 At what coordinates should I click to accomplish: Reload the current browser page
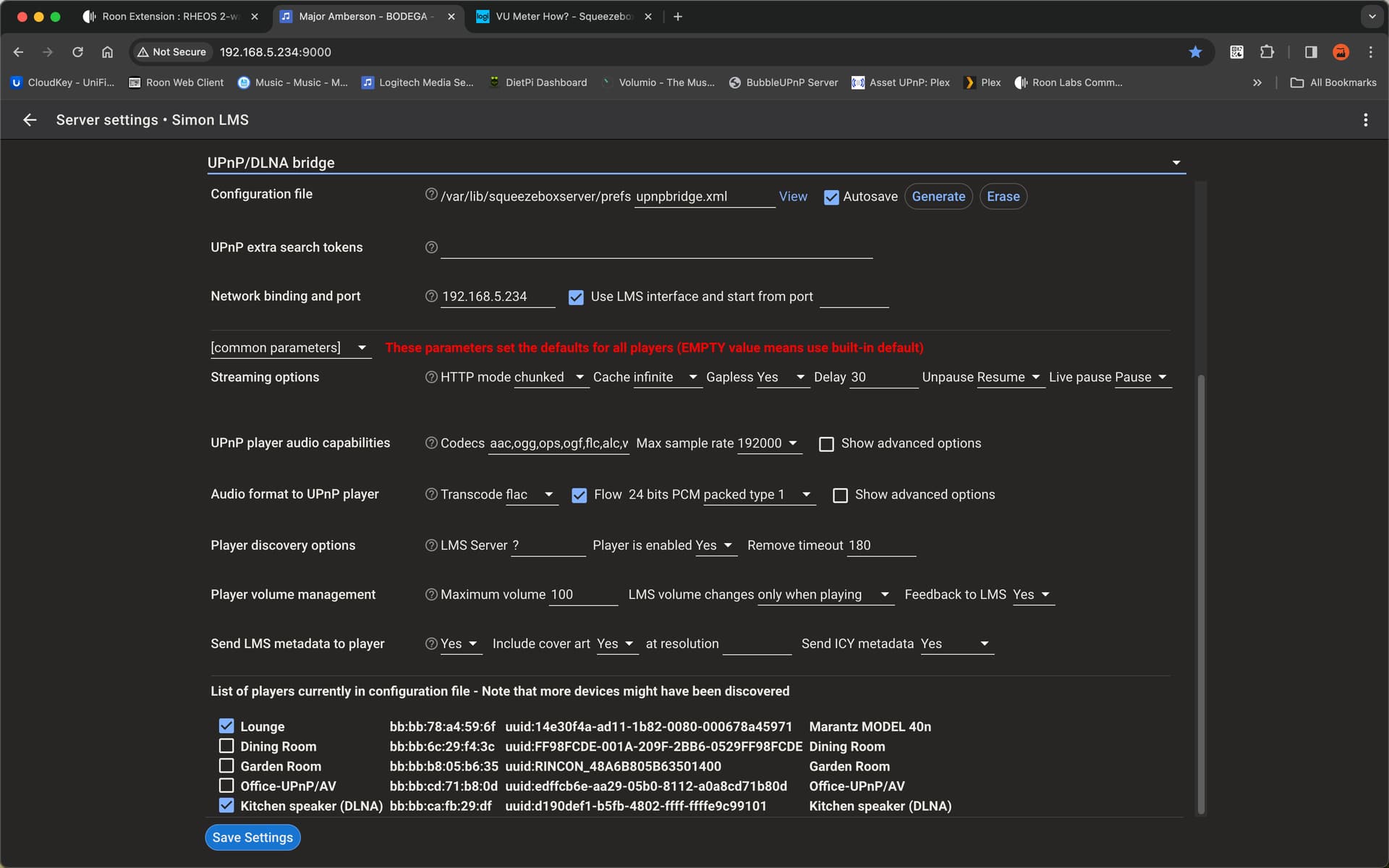[x=77, y=52]
